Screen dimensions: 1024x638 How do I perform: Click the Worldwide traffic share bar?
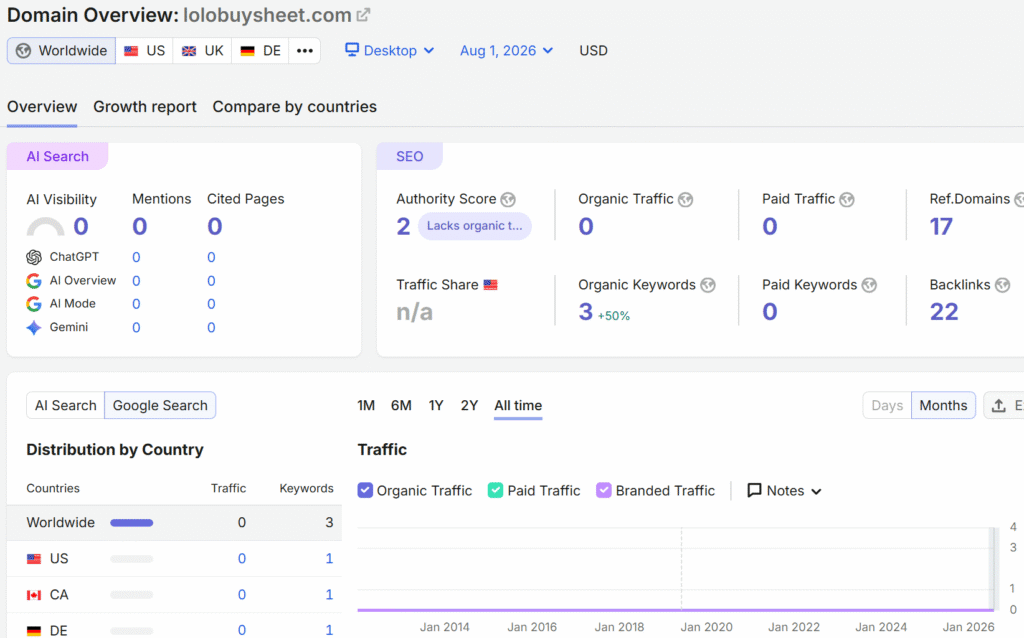pos(131,522)
